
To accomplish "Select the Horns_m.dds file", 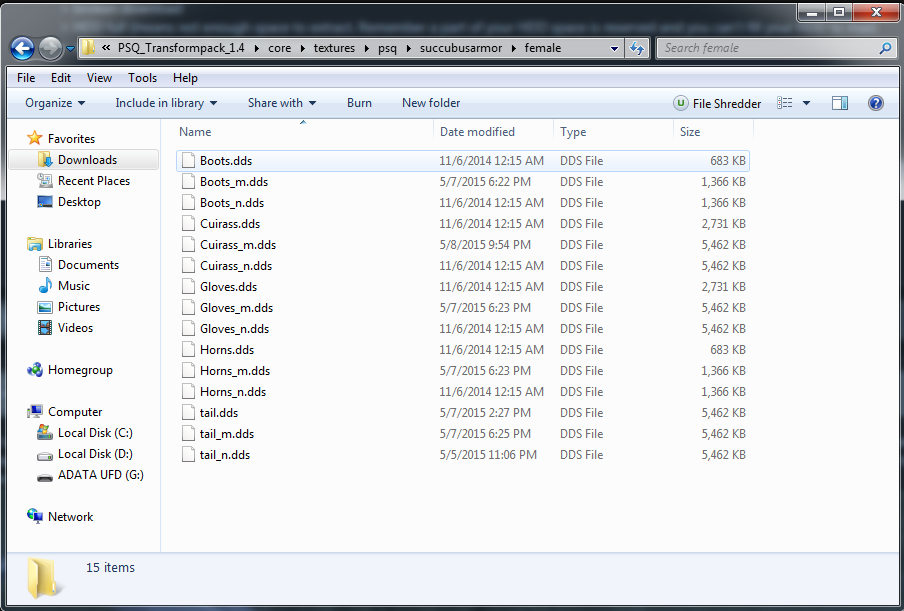I will [462, 371].
